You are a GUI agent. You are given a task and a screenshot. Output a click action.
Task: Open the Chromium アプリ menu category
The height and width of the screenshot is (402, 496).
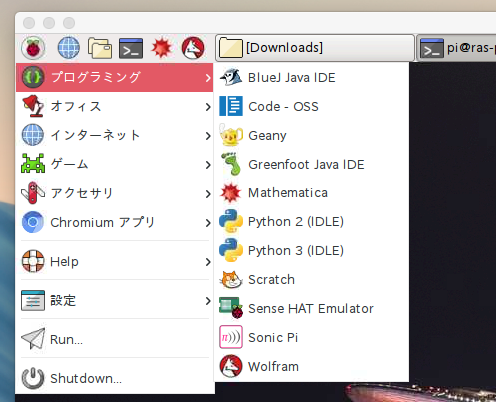(114, 222)
